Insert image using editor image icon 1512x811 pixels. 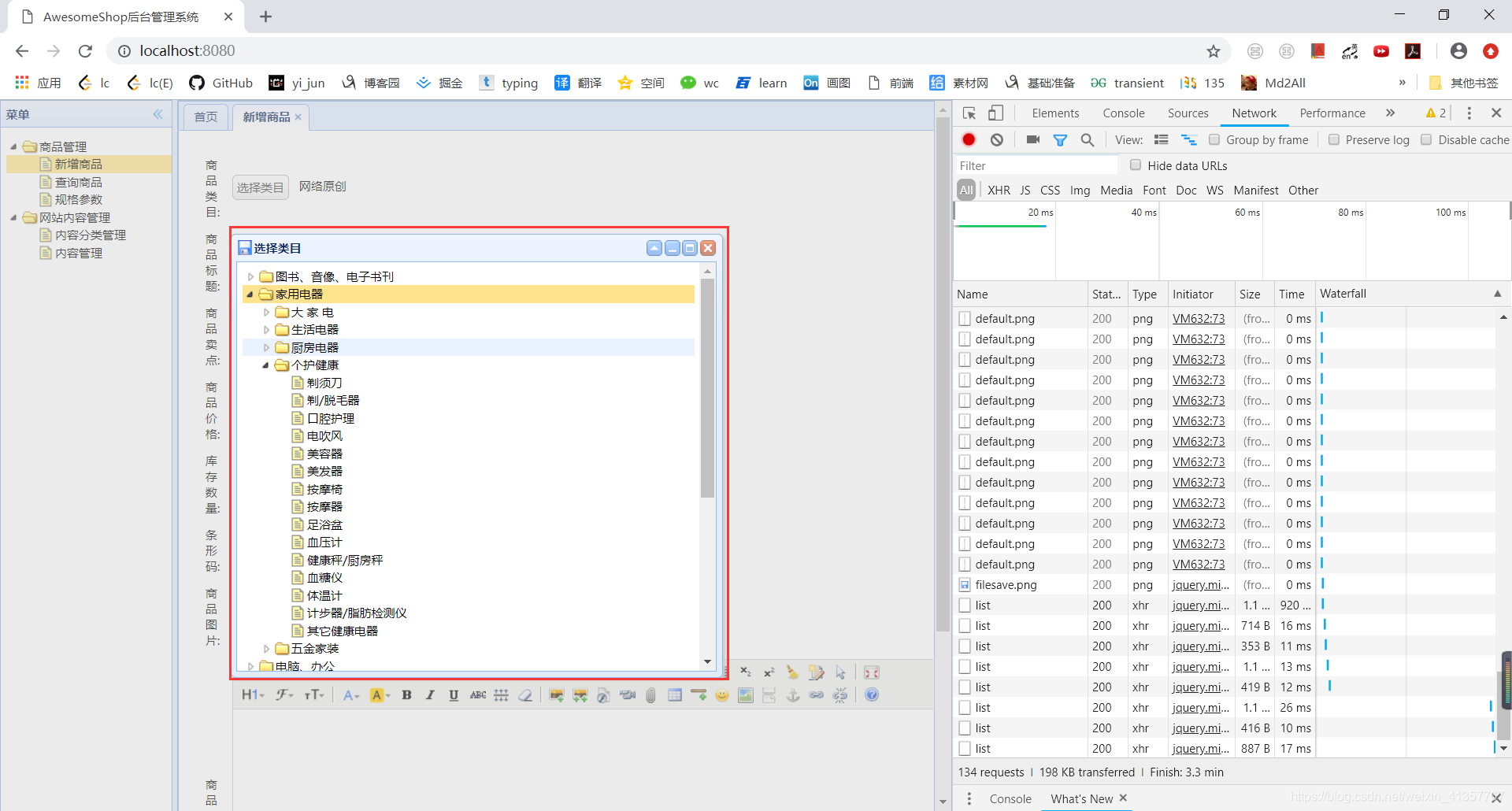click(557, 694)
